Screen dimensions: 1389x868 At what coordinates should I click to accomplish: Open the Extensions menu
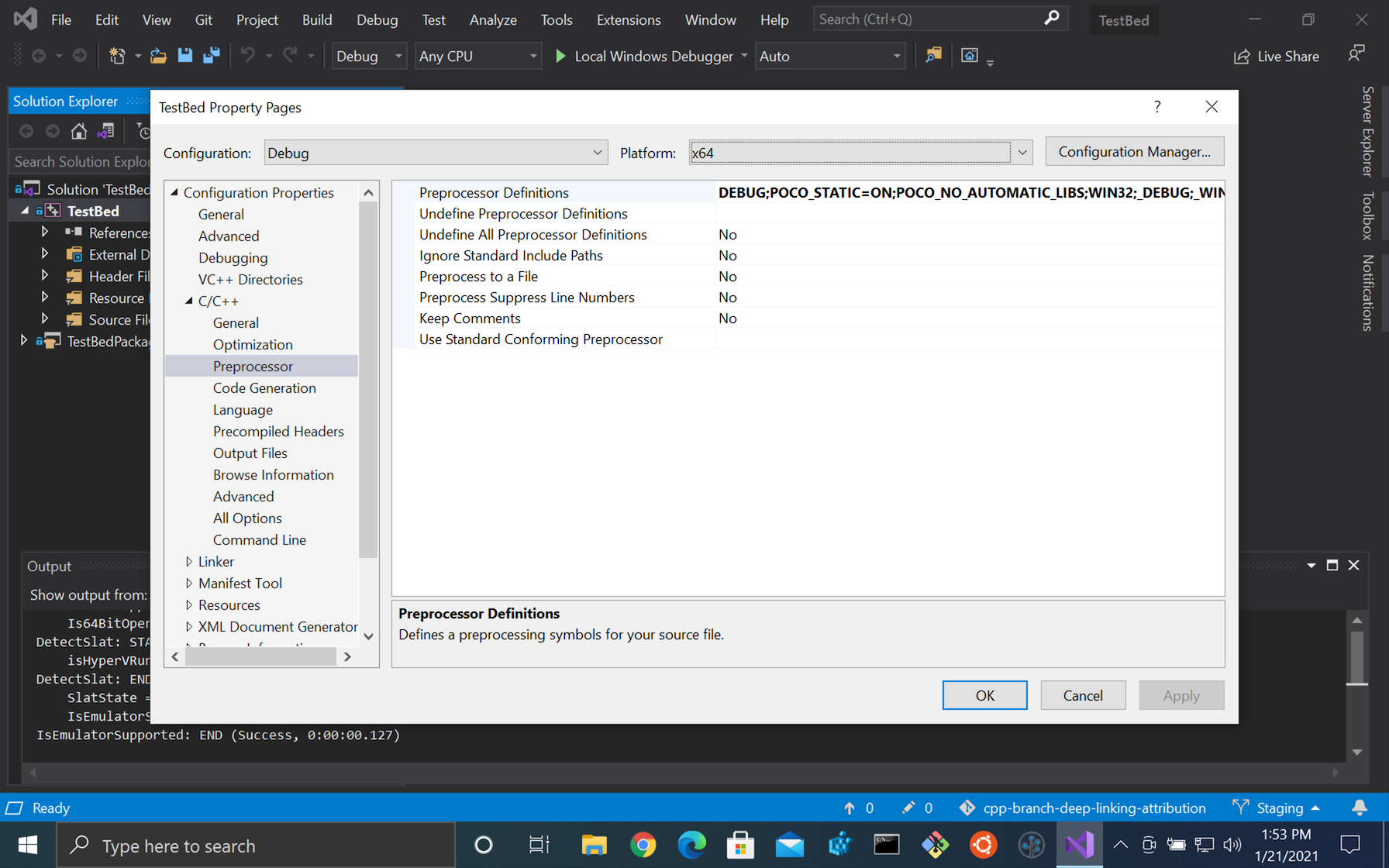pyautogui.click(x=629, y=19)
